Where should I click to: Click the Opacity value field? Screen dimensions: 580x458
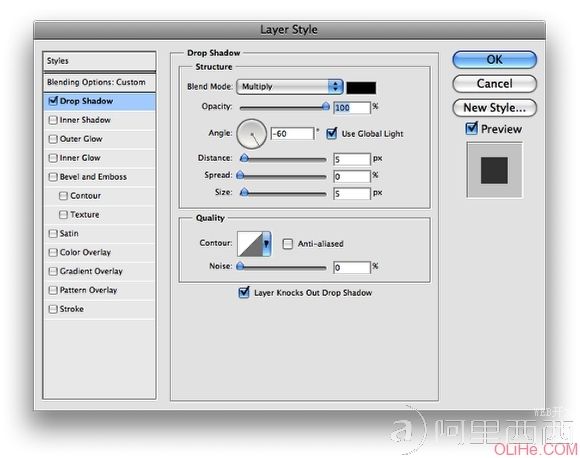[351, 108]
